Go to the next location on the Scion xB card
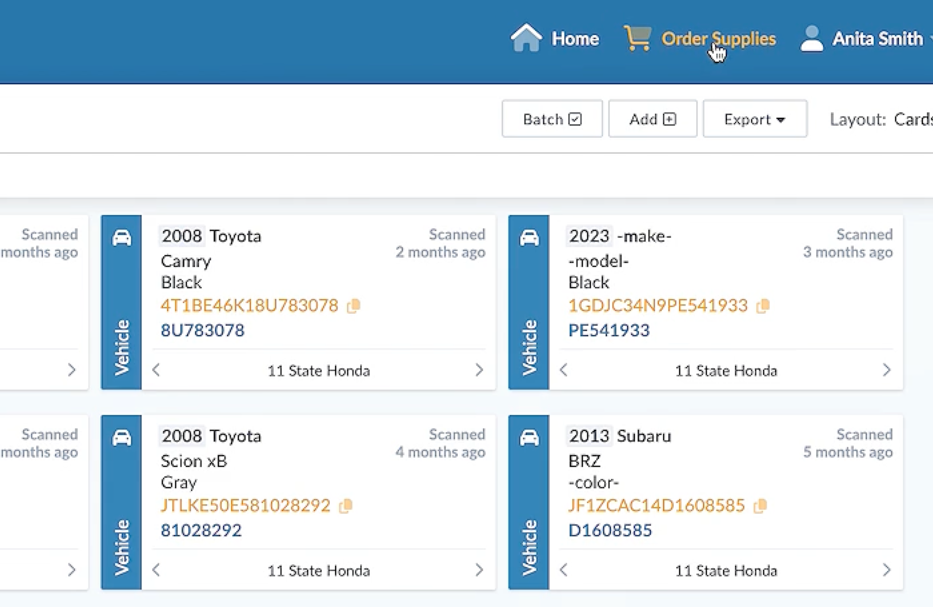Viewport: 933px width, 607px height. coord(479,570)
